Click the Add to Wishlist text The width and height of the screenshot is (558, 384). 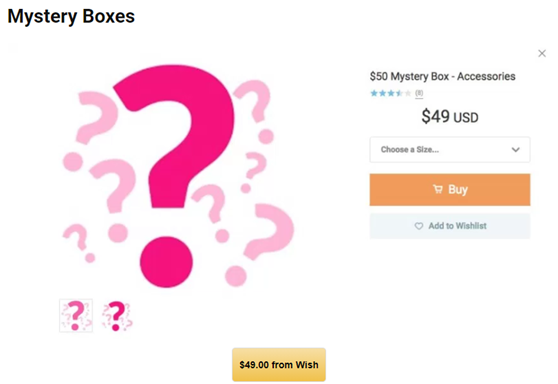[457, 226]
